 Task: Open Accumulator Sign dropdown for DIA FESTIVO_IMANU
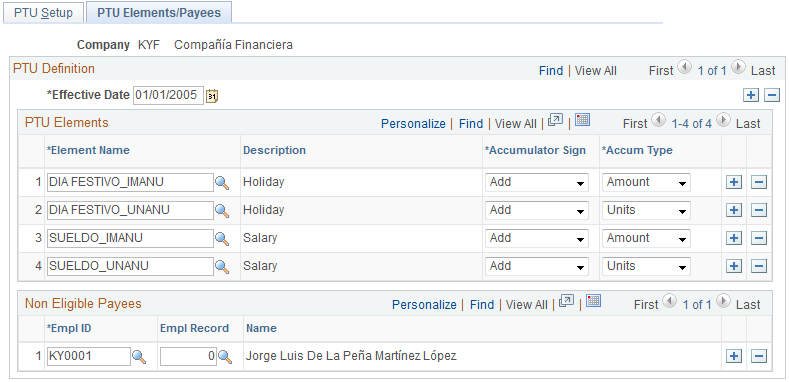pyautogui.click(x=537, y=182)
